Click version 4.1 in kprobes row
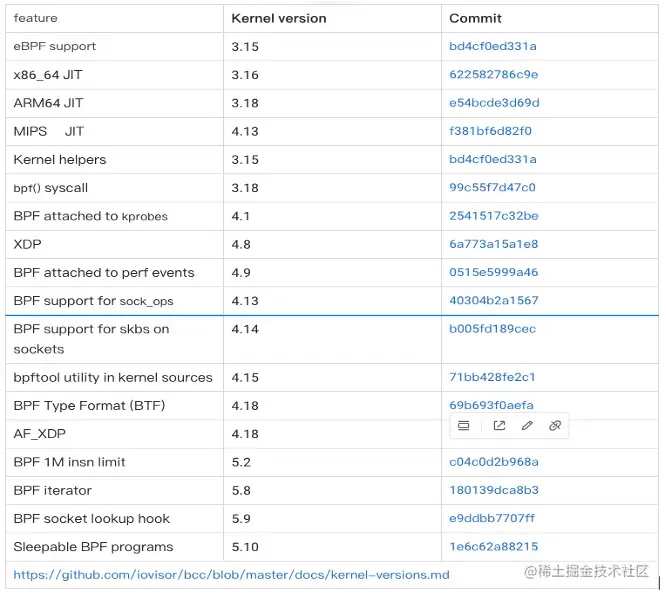 (x=240, y=216)
